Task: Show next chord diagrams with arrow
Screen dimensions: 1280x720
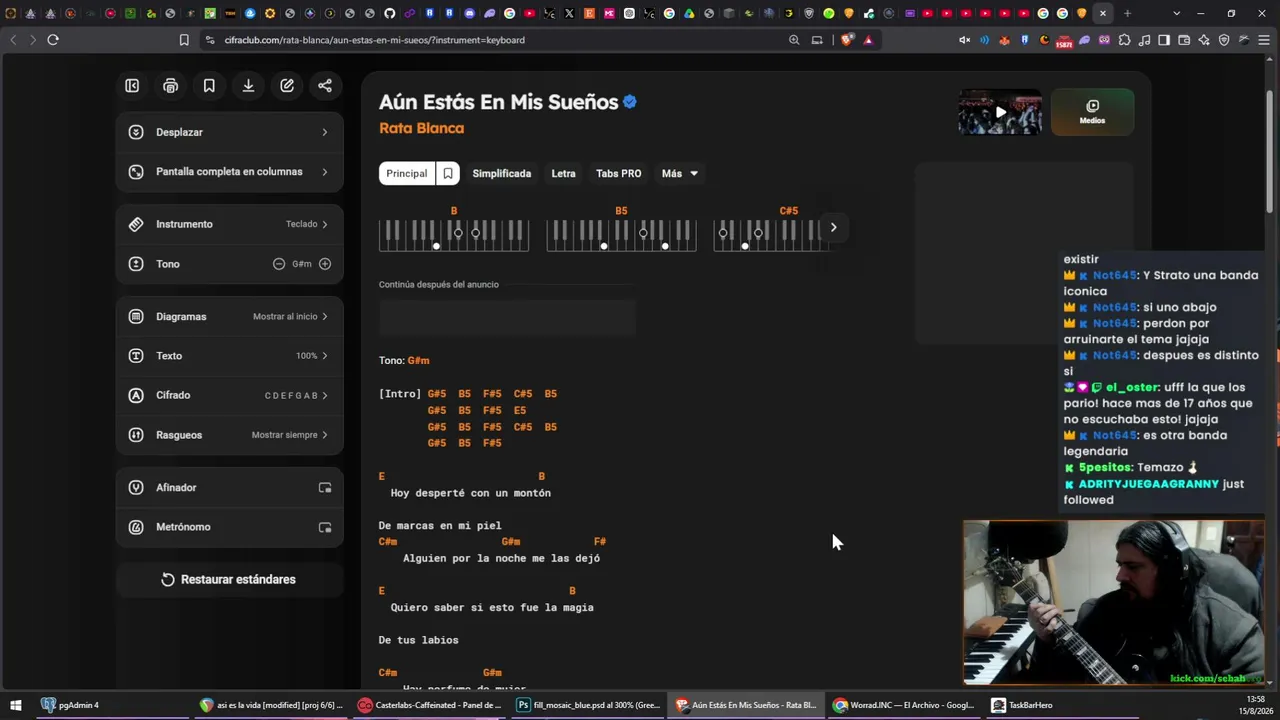Action: (833, 227)
